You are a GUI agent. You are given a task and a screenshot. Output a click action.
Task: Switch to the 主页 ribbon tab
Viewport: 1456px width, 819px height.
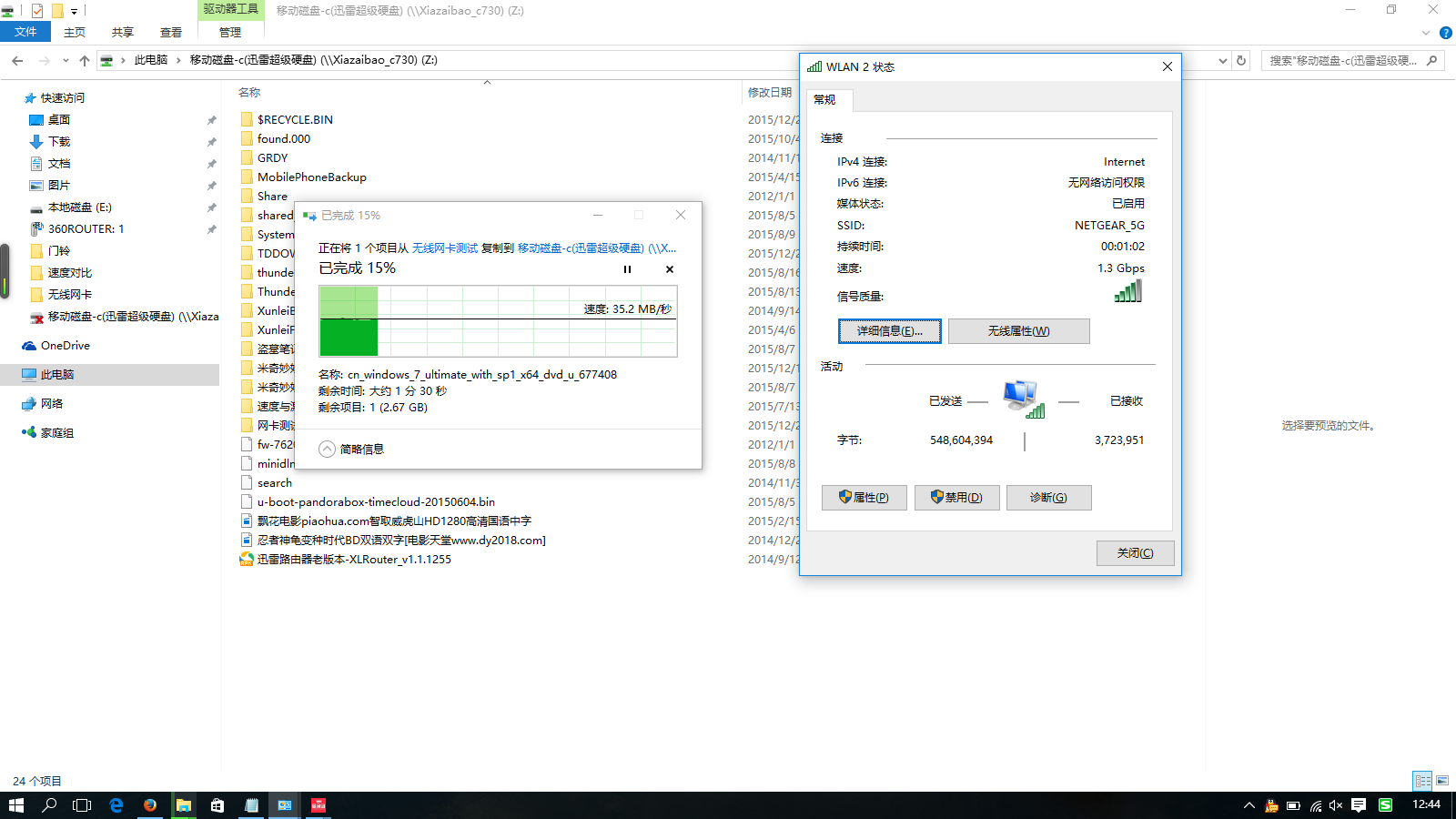click(75, 32)
